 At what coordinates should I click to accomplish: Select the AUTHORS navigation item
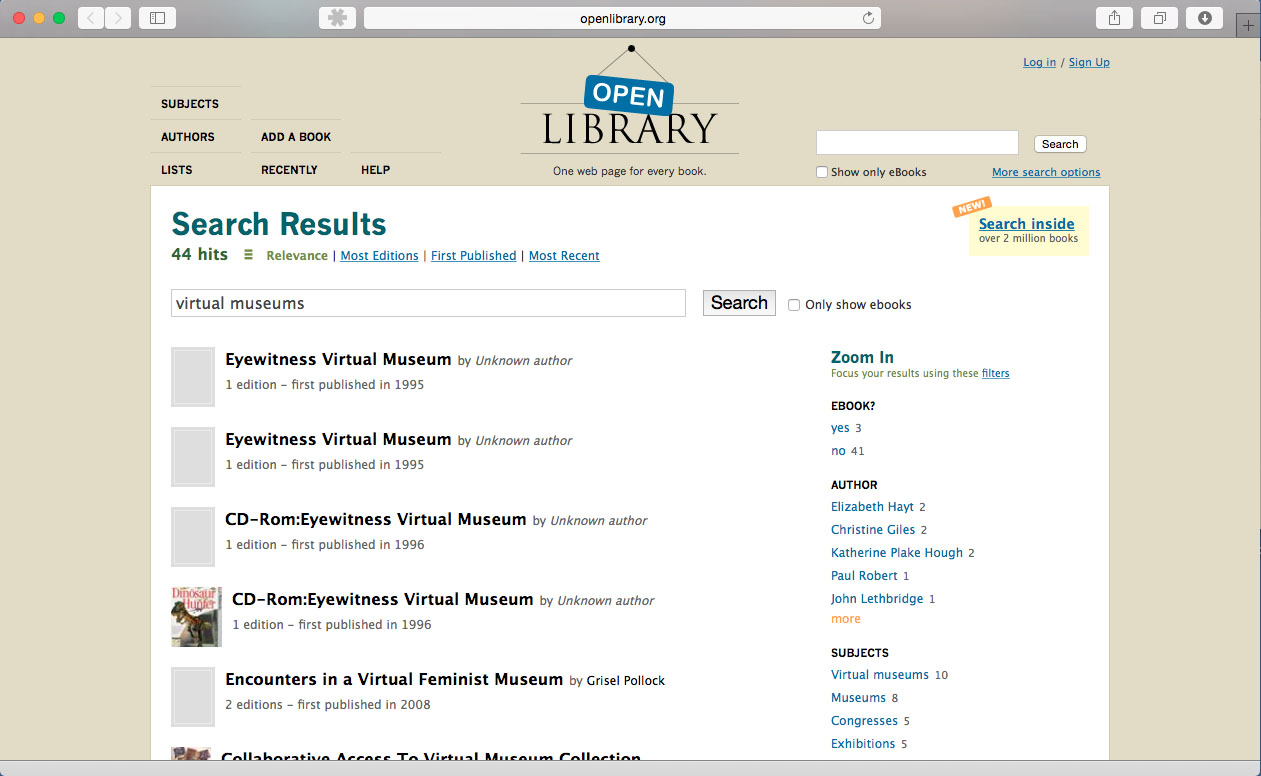point(188,137)
